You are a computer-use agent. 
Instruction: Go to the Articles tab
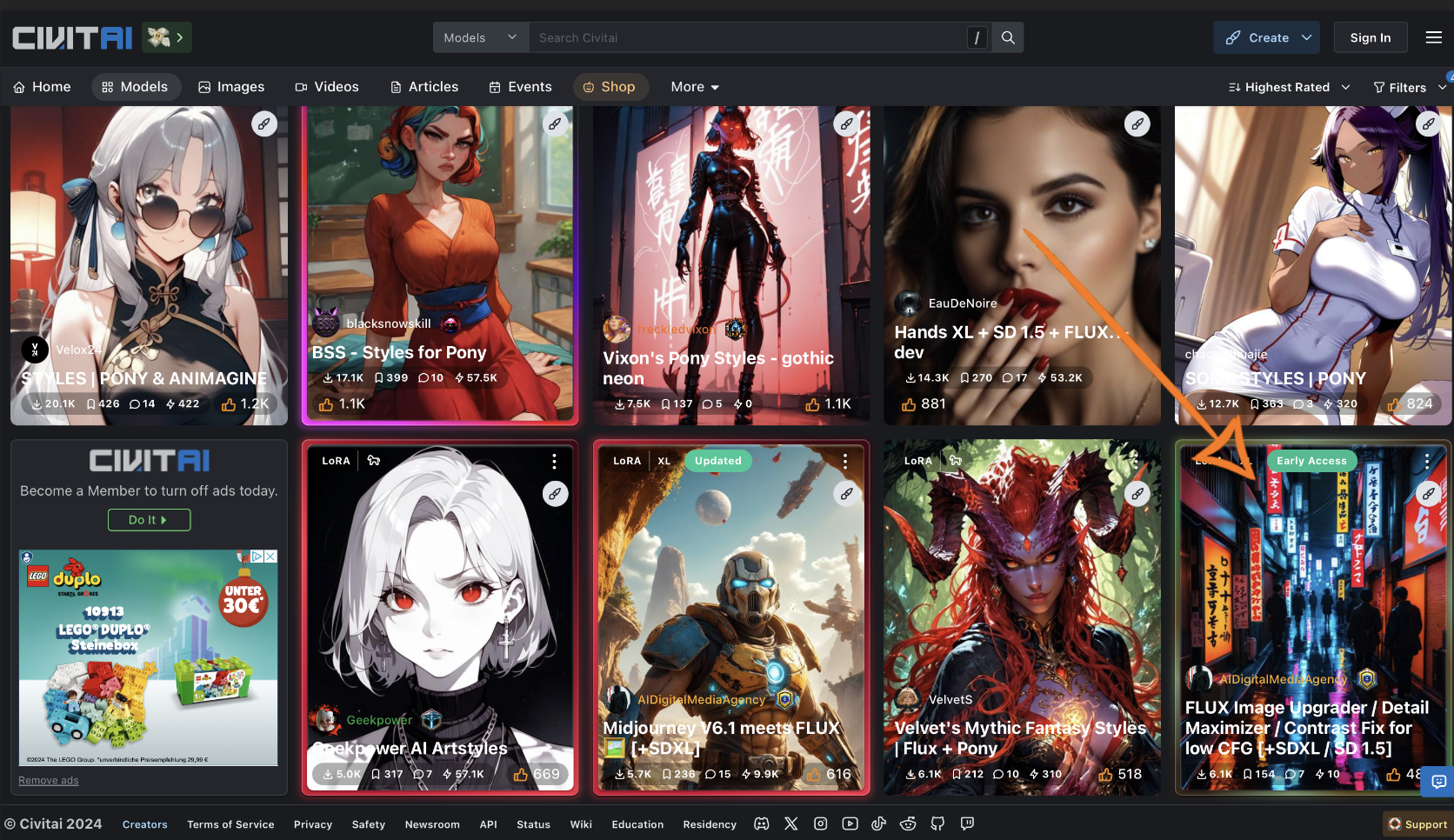click(424, 87)
